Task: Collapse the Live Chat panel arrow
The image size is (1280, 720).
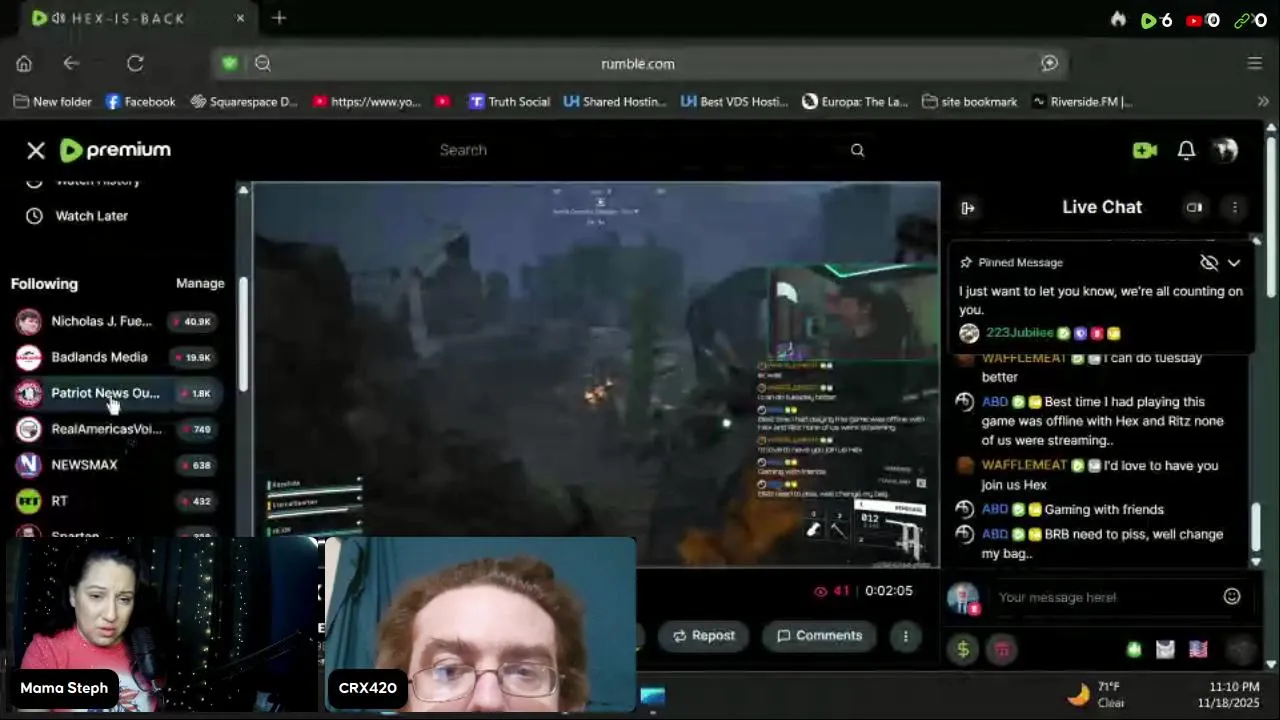Action: [968, 208]
